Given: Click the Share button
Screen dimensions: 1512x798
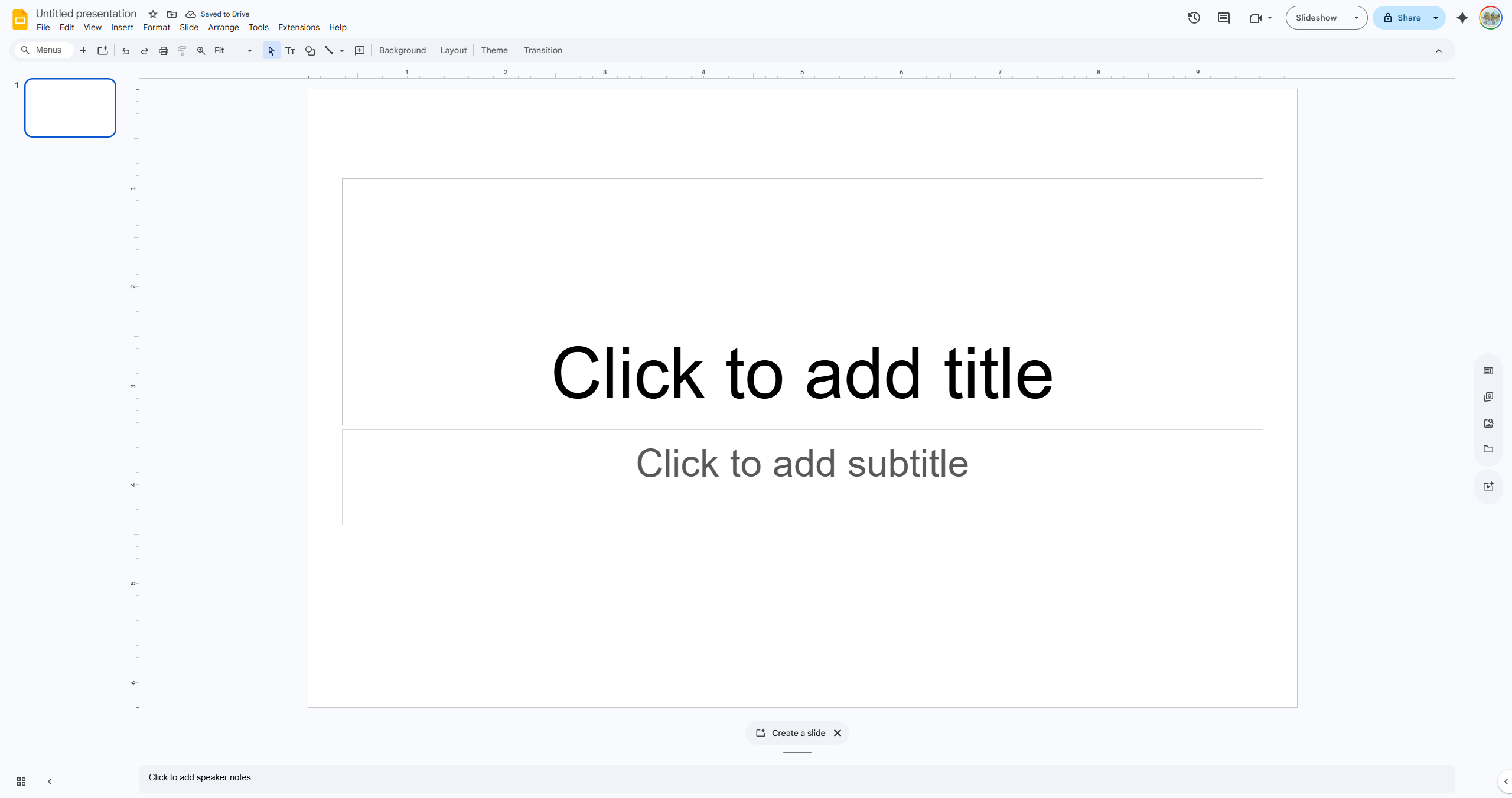Looking at the screenshot, I should pos(1400,18).
